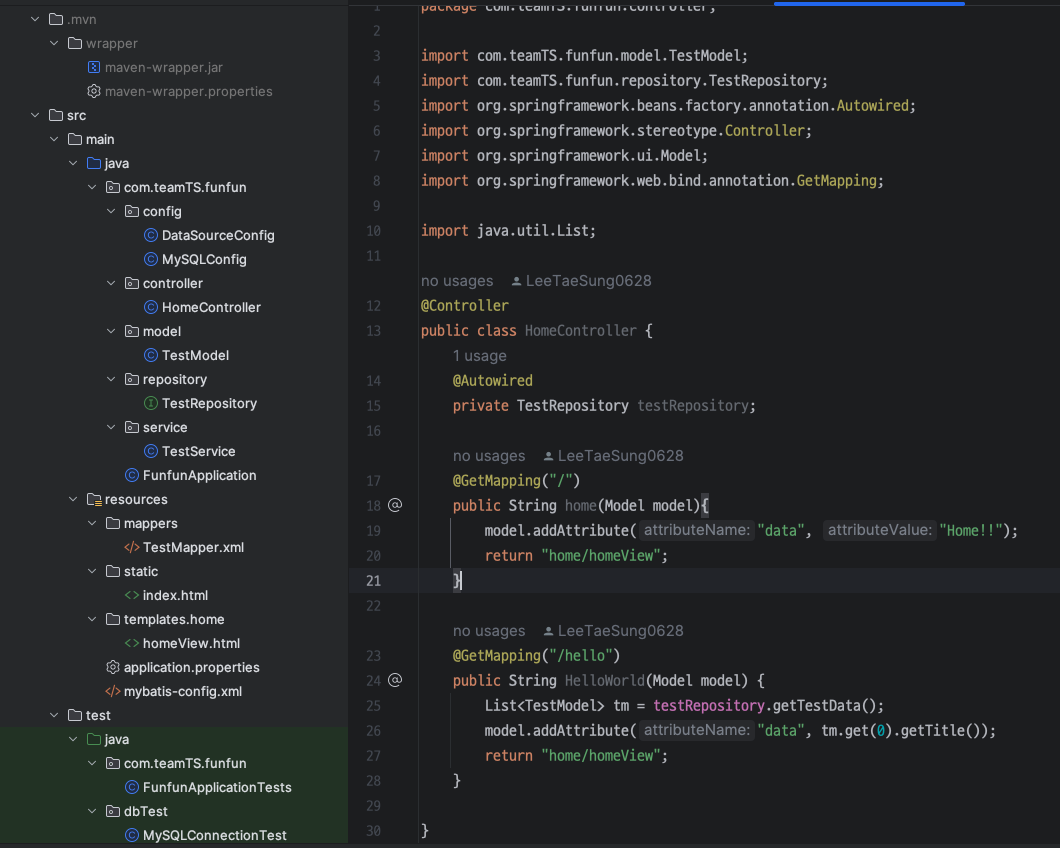The image size is (1060, 848).
Task: Click the HomeController class icon in tree
Action: point(151,307)
